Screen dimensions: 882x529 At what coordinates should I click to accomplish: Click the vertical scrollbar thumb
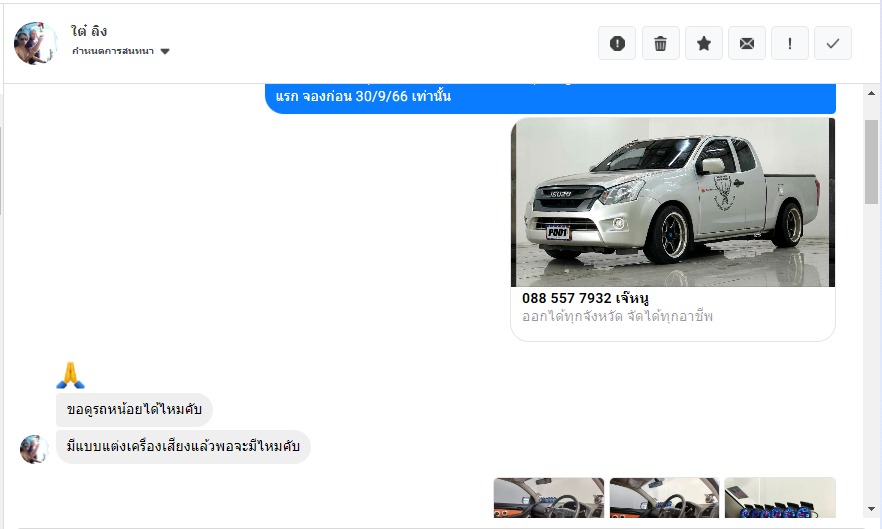pos(871,162)
